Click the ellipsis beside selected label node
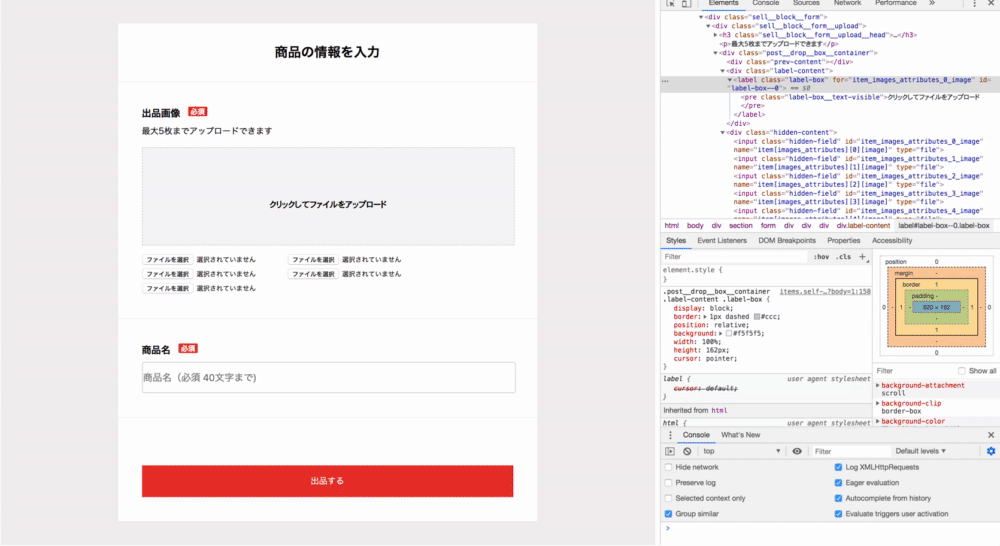Viewport: 1000px width, 546px height. point(665,80)
